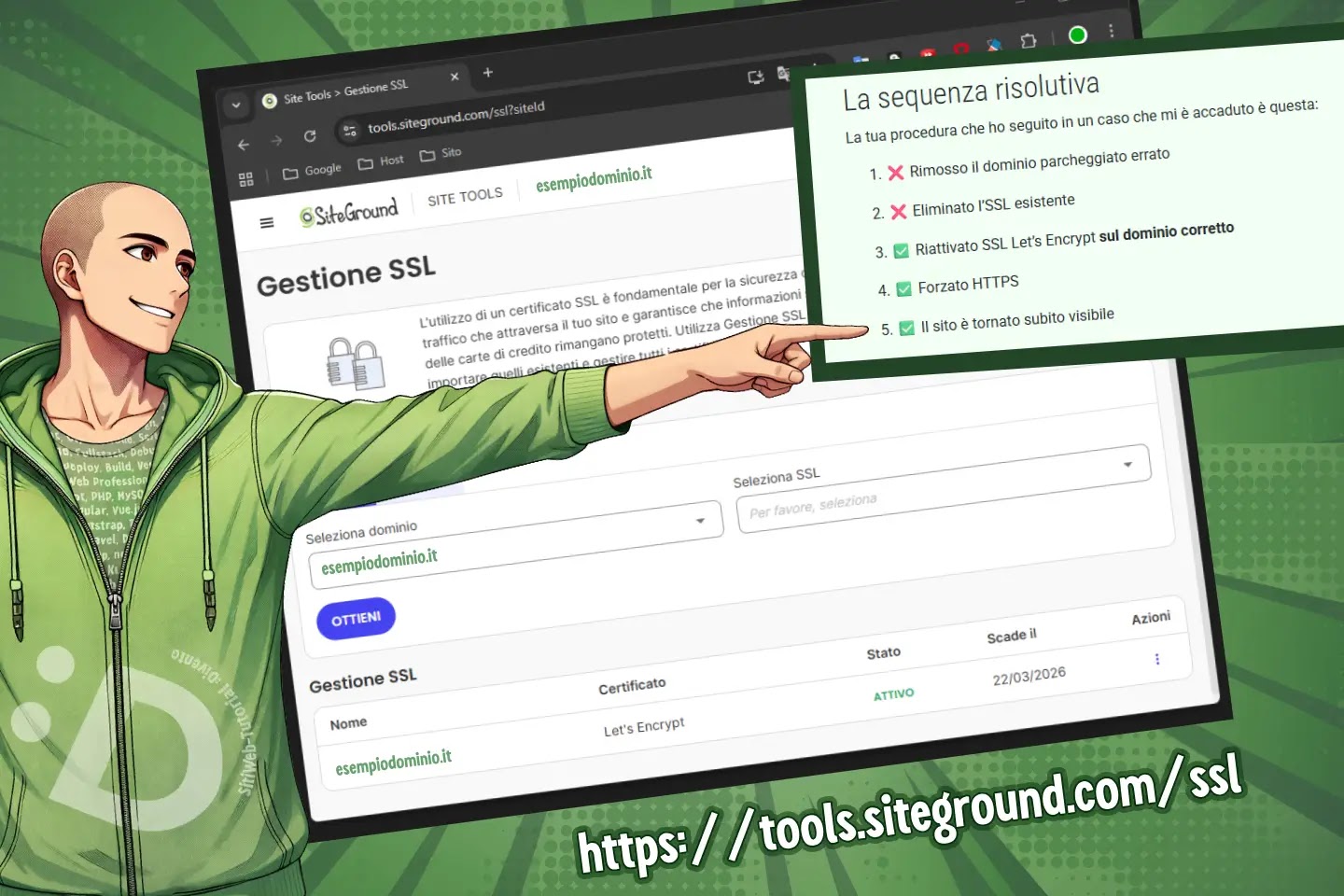The width and height of the screenshot is (1344, 896).
Task: Click esempiodominio.it in the page header
Action: [594, 178]
